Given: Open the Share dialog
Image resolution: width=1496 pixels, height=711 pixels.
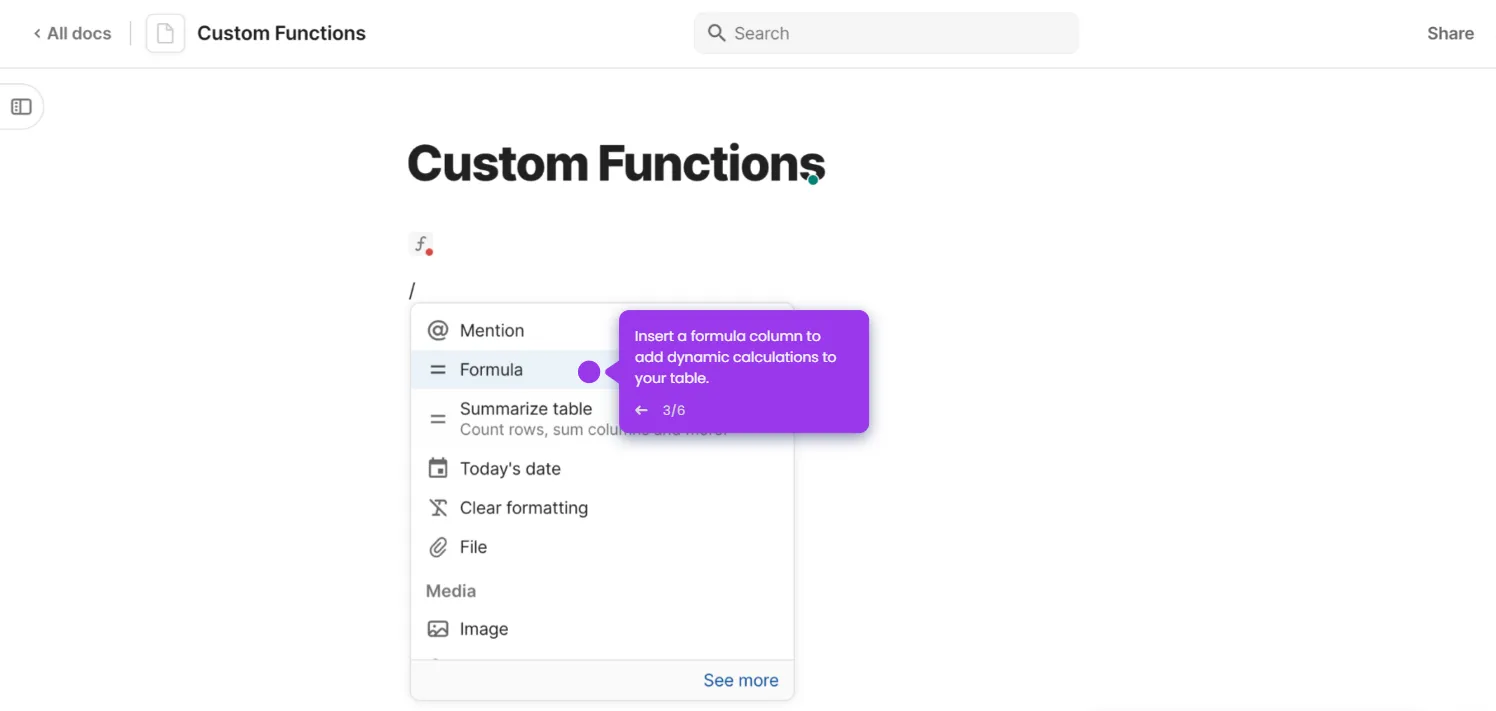Looking at the screenshot, I should [1450, 33].
